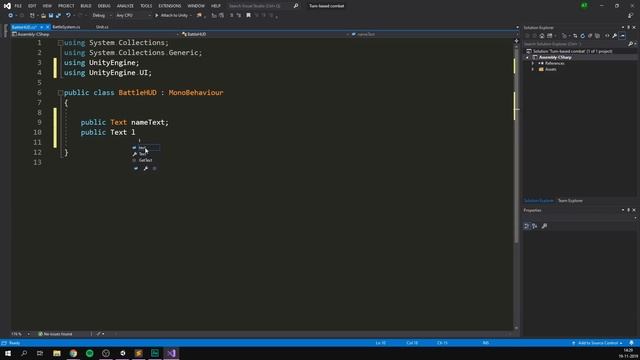Screen dimensions: 640x360
Task: Click the bookmark toolbar icon
Action: coord(248,16)
